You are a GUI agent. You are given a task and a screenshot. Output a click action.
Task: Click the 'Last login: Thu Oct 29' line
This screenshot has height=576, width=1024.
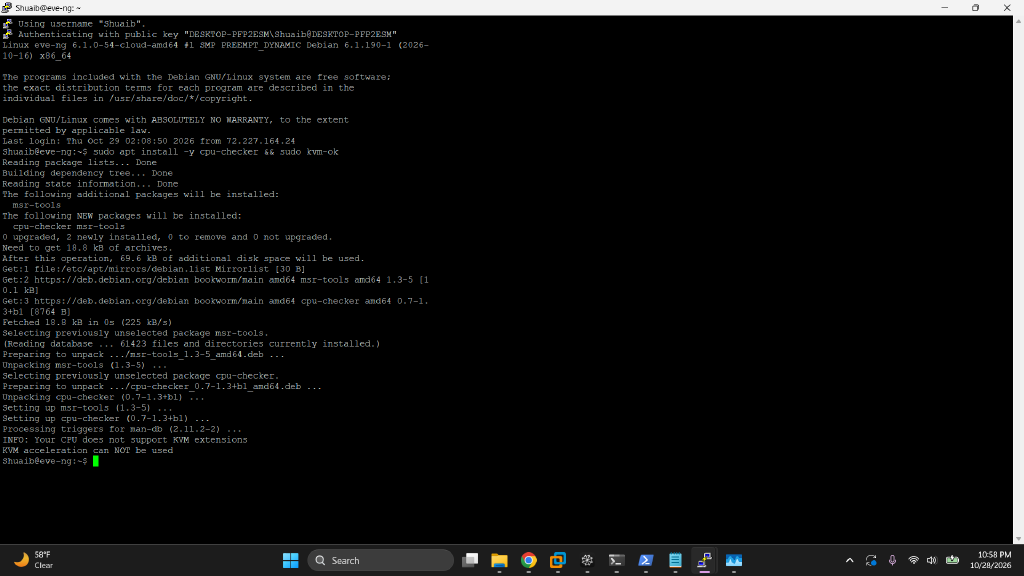[149, 141]
